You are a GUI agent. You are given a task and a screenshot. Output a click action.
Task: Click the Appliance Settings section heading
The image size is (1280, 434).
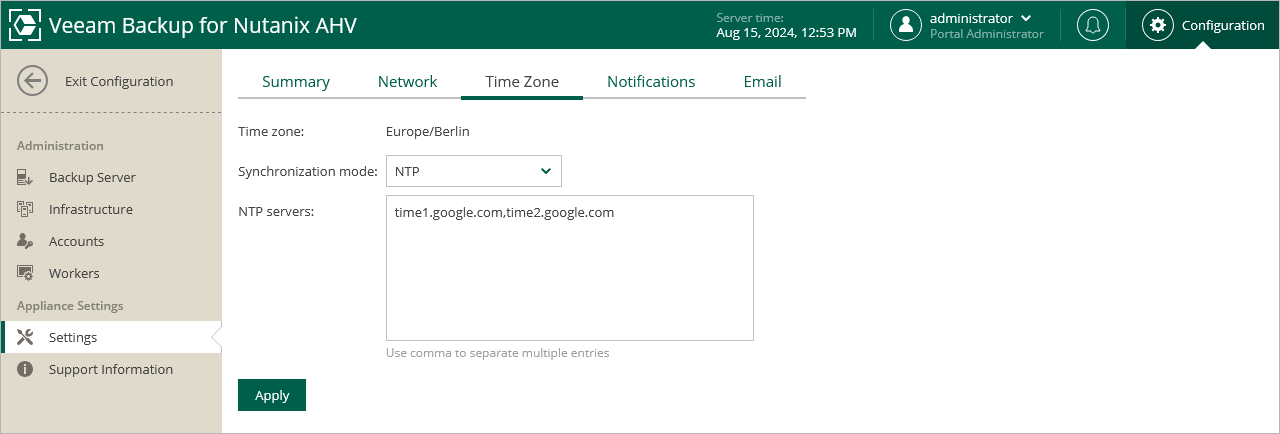pyautogui.click(x=70, y=306)
